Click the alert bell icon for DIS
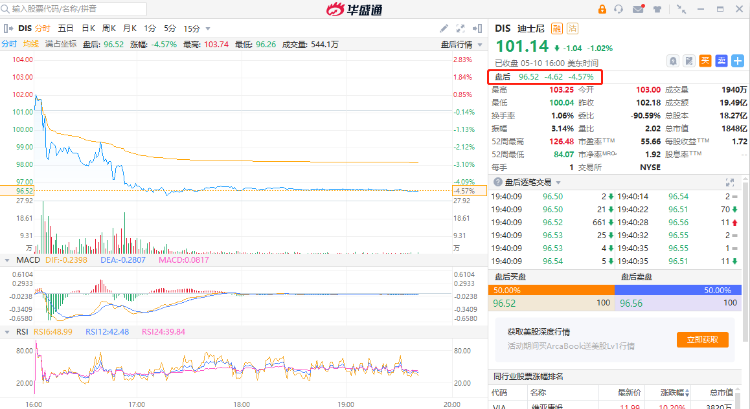This screenshot has height=409, width=750. coord(673,61)
